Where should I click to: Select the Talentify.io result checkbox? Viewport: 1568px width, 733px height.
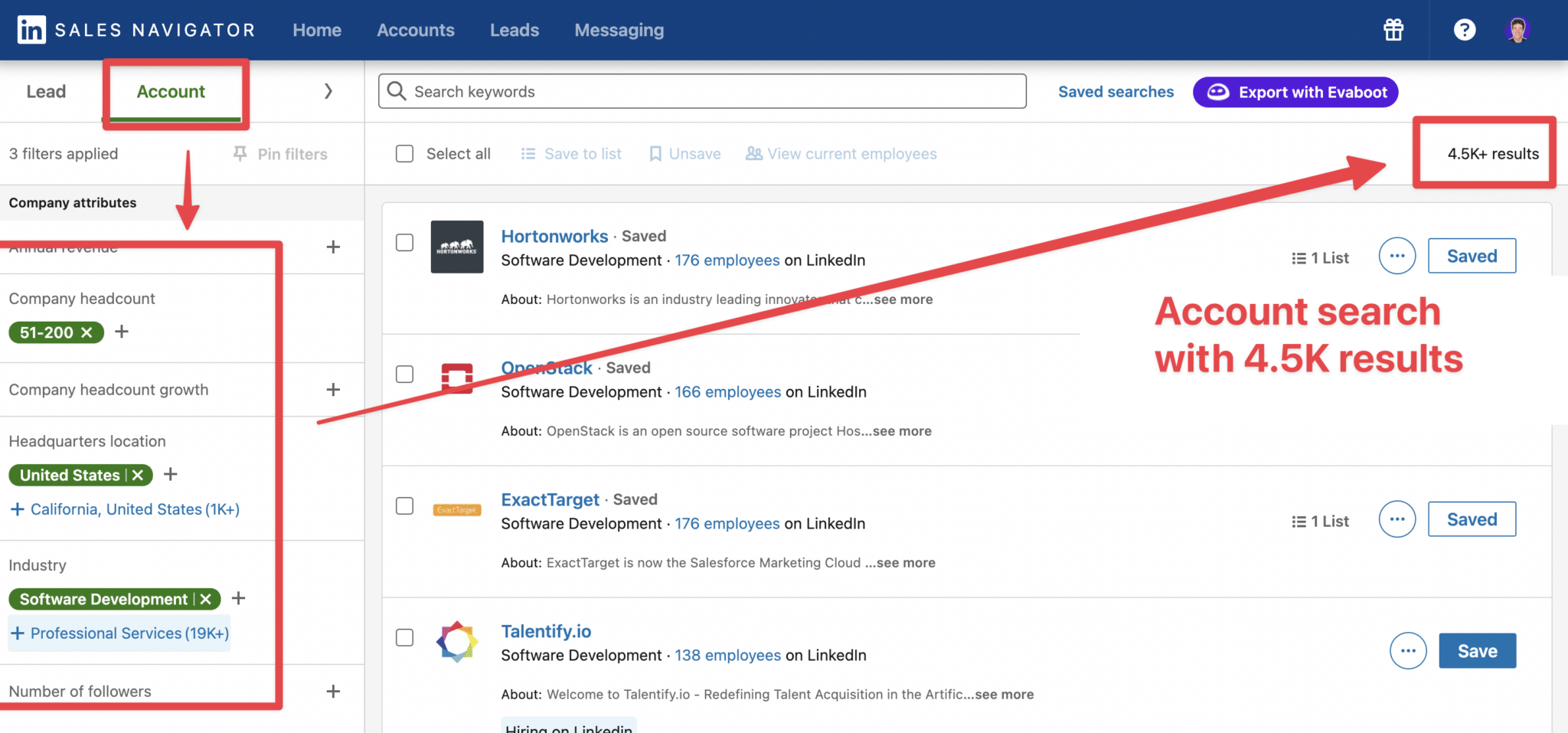[x=404, y=638]
